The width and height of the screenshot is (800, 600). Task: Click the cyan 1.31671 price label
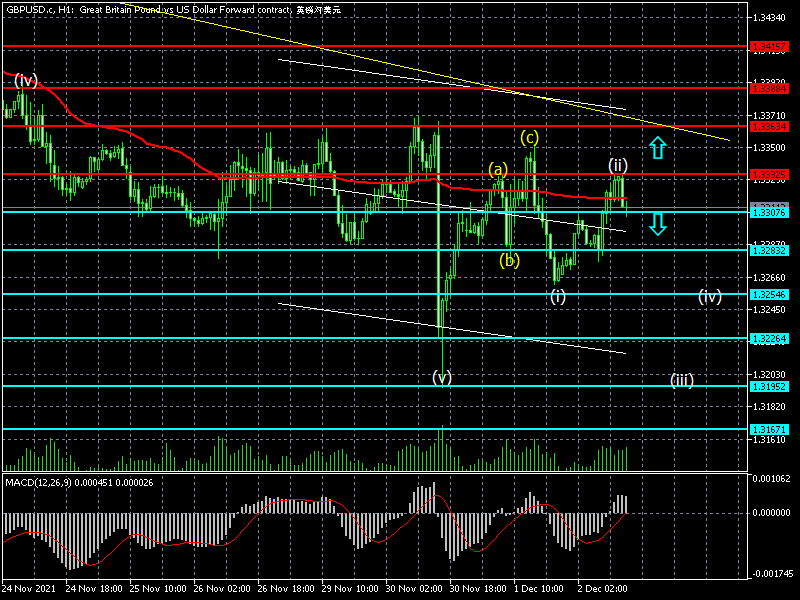coord(769,430)
